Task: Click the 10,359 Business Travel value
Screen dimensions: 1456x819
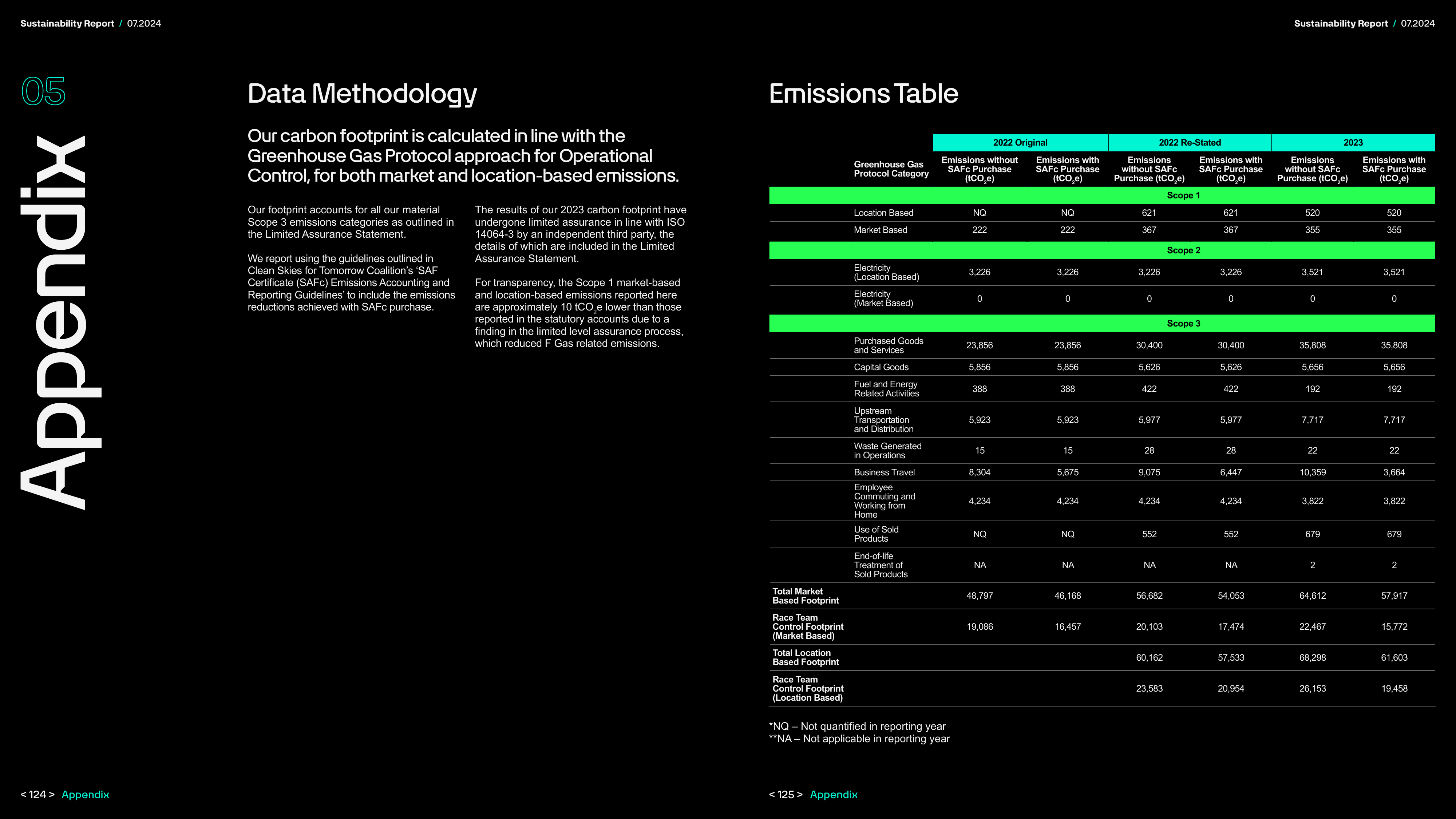Action: [x=1313, y=472]
